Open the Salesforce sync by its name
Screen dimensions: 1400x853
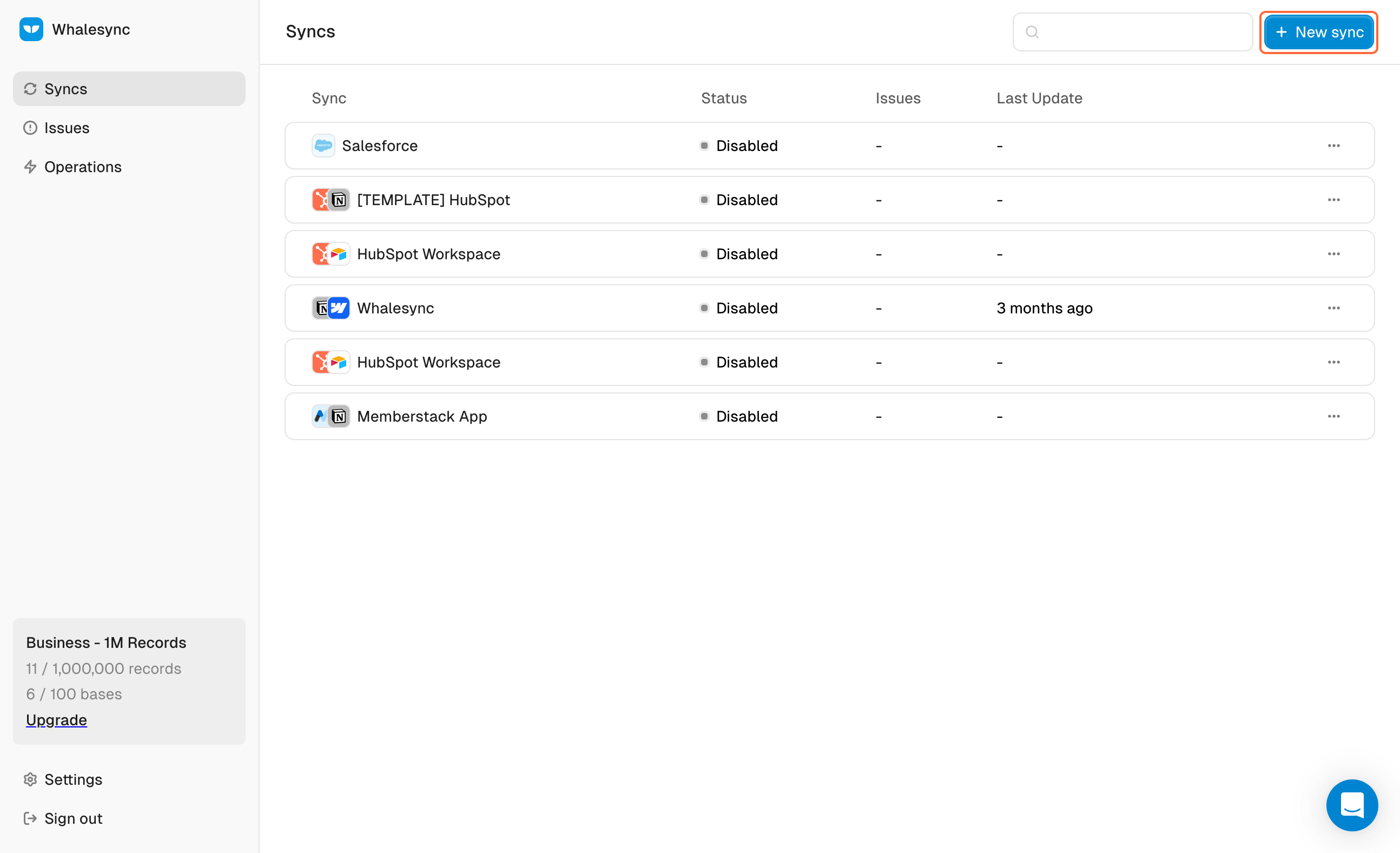(380, 146)
